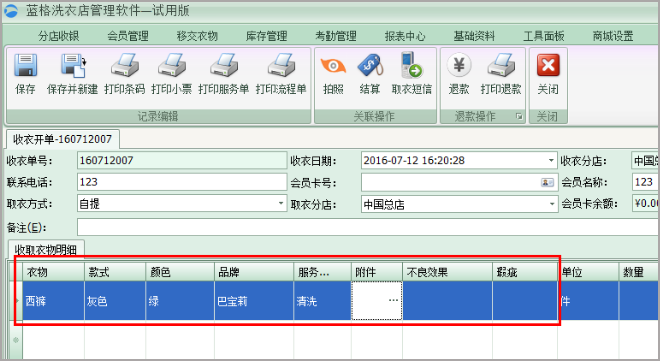Click 打印退款 print refund icon
This screenshot has width=660, height=361.
(x=501, y=65)
